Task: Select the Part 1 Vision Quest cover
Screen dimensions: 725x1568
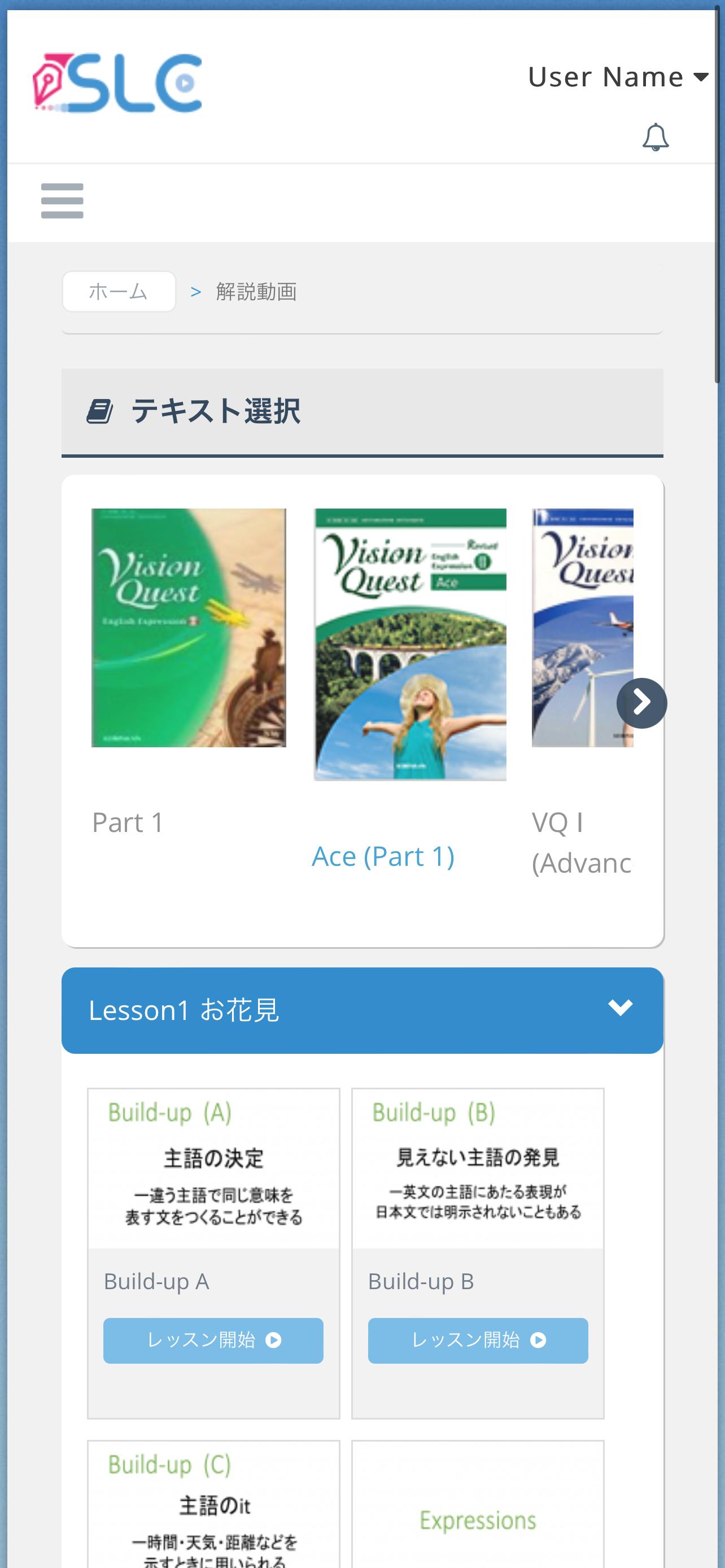Action: 189,628
